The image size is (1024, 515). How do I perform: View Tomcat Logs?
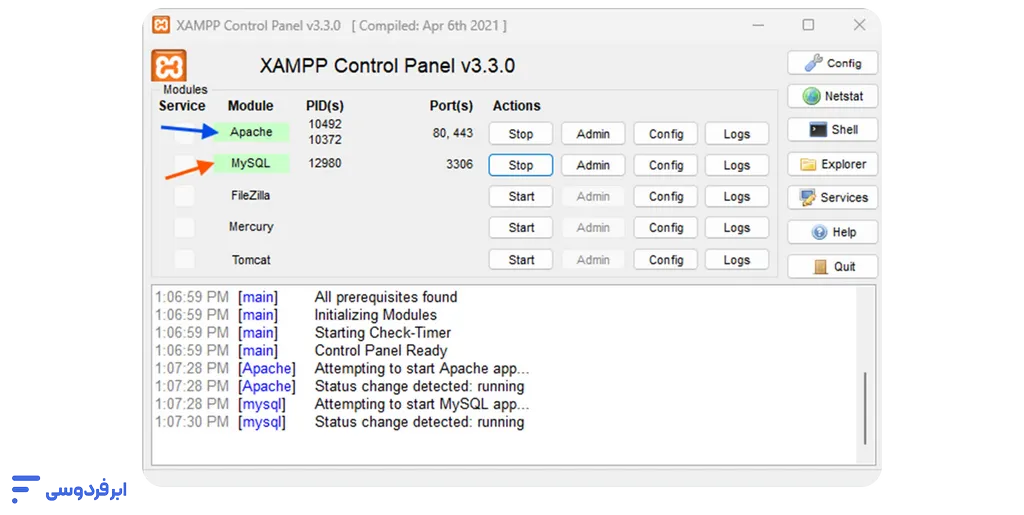[x=737, y=260]
